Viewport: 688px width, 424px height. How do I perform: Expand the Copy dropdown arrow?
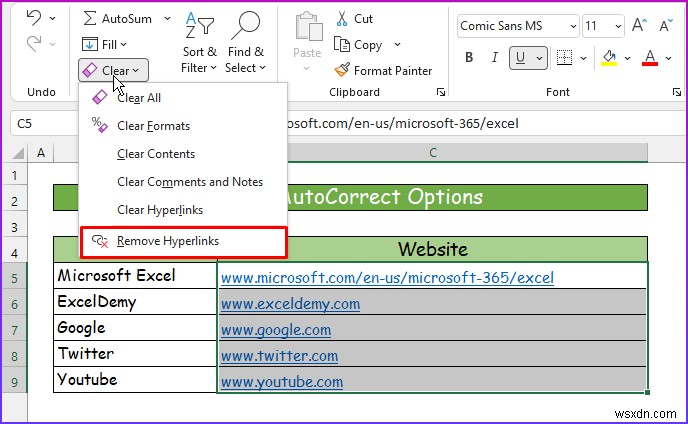tap(397, 44)
